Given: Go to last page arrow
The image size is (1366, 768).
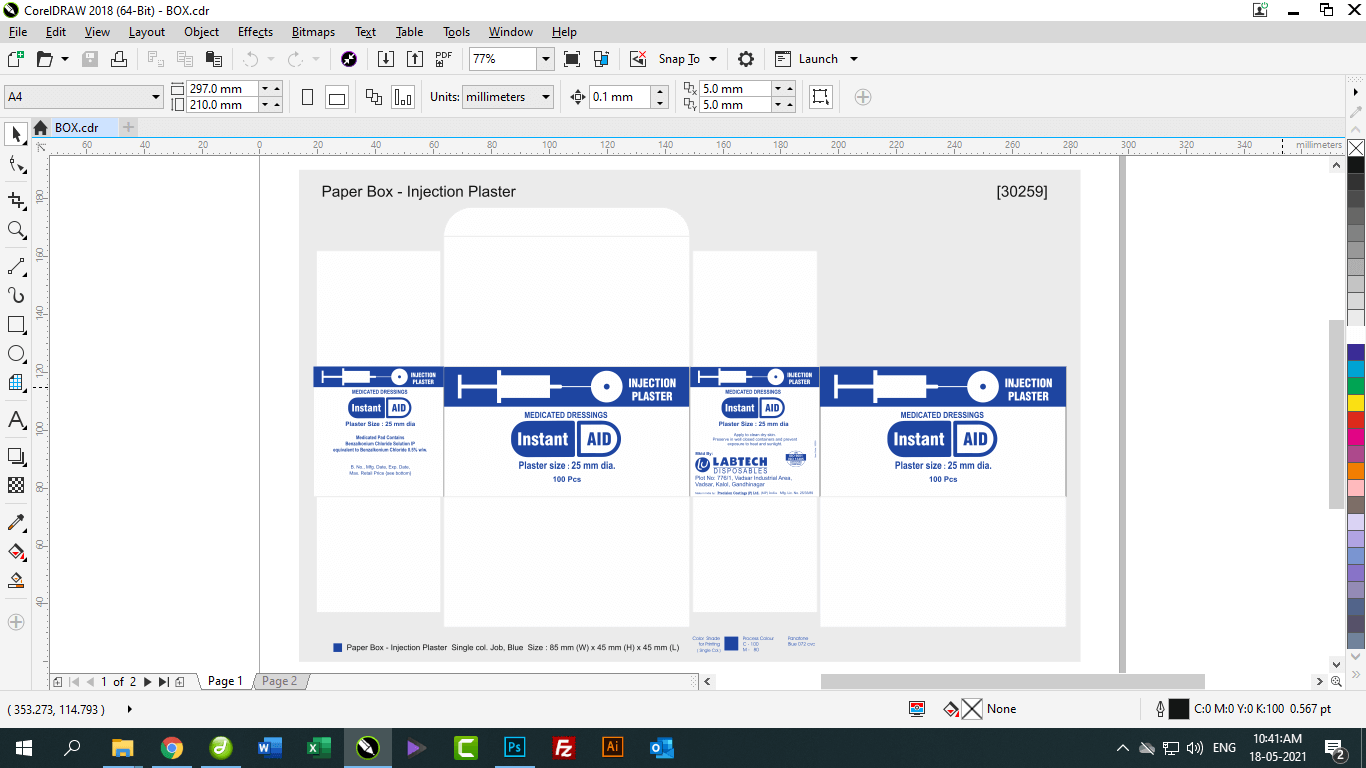Looking at the screenshot, I should [x=163, y=681].
